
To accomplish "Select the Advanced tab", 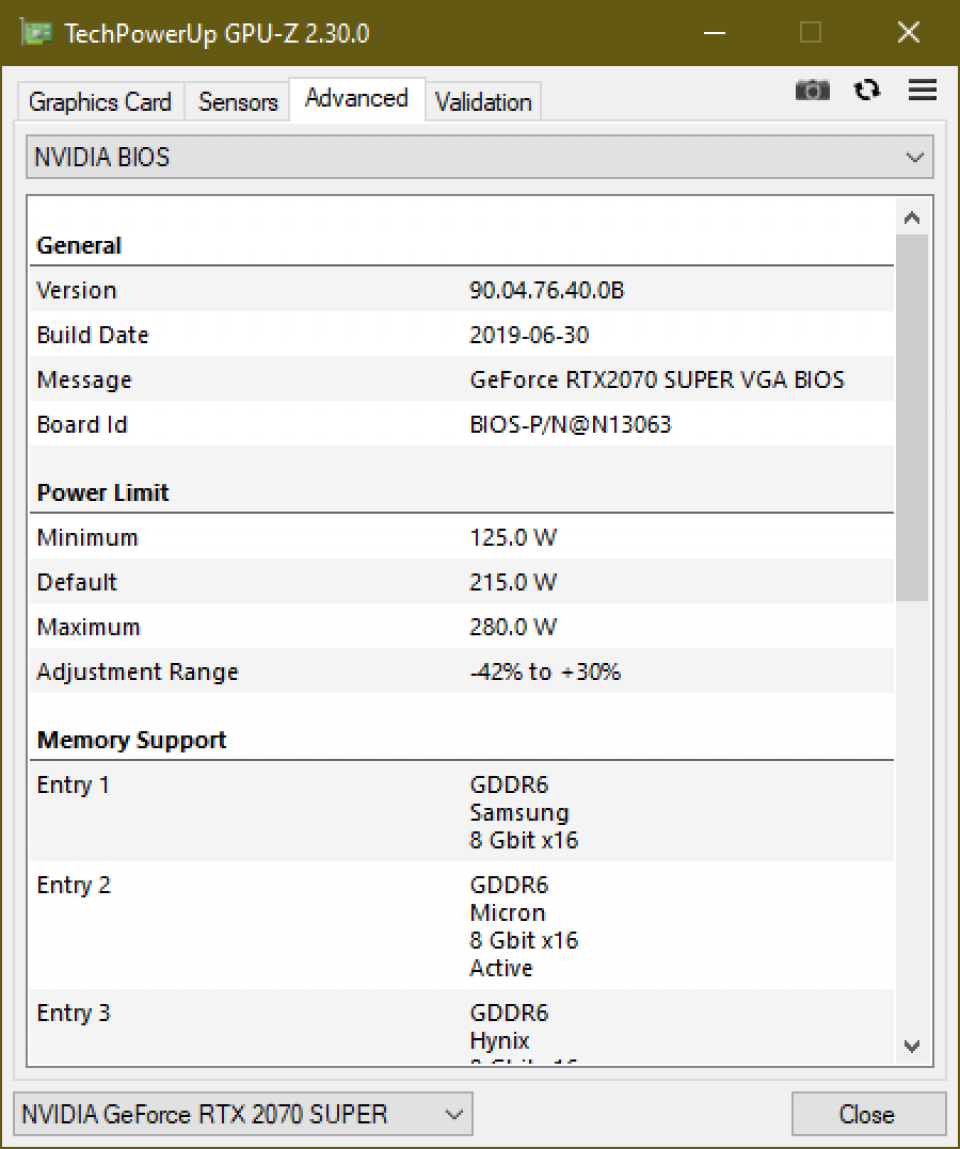I will click(356, 98).
